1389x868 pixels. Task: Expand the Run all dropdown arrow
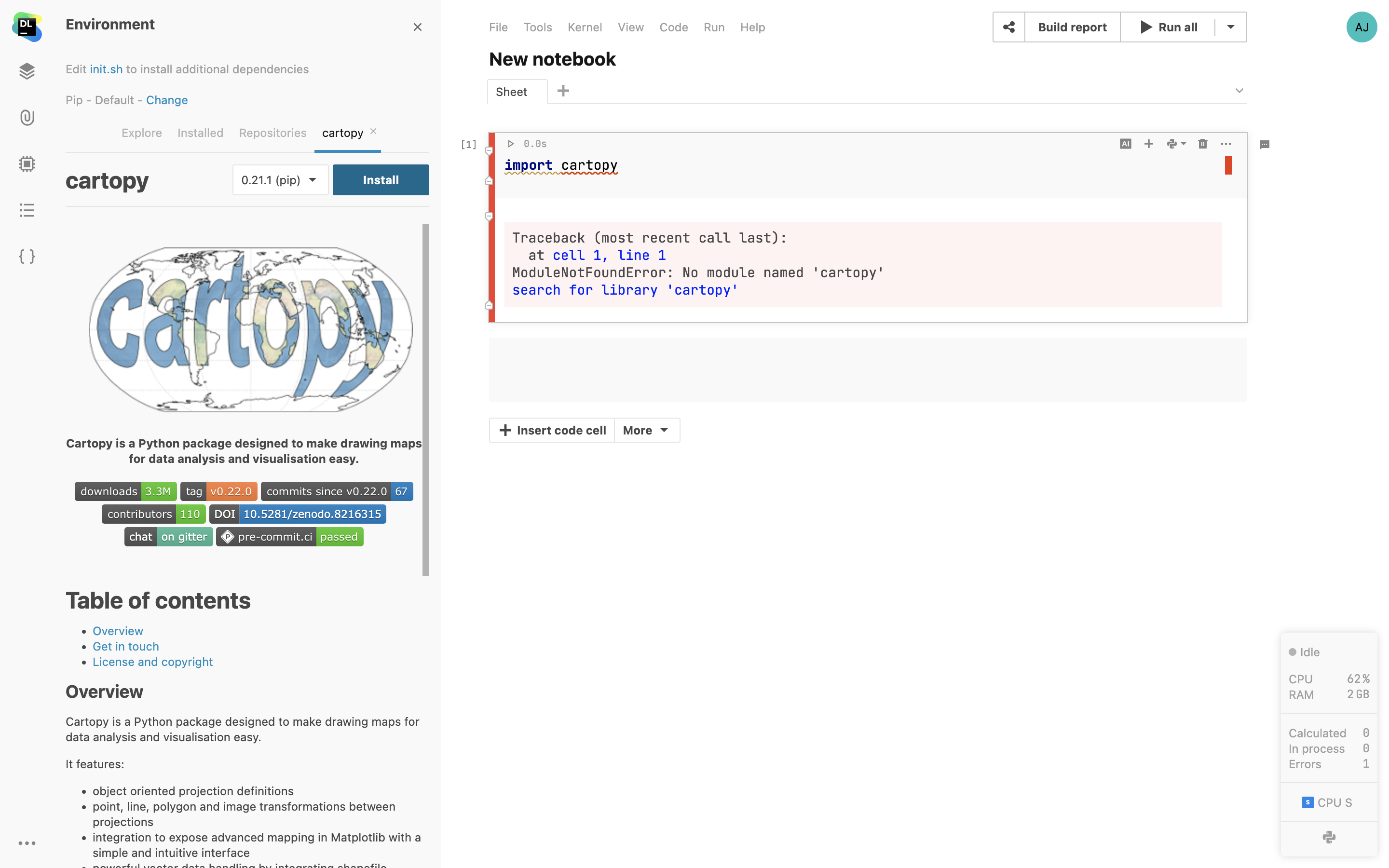pos(1231,27)
